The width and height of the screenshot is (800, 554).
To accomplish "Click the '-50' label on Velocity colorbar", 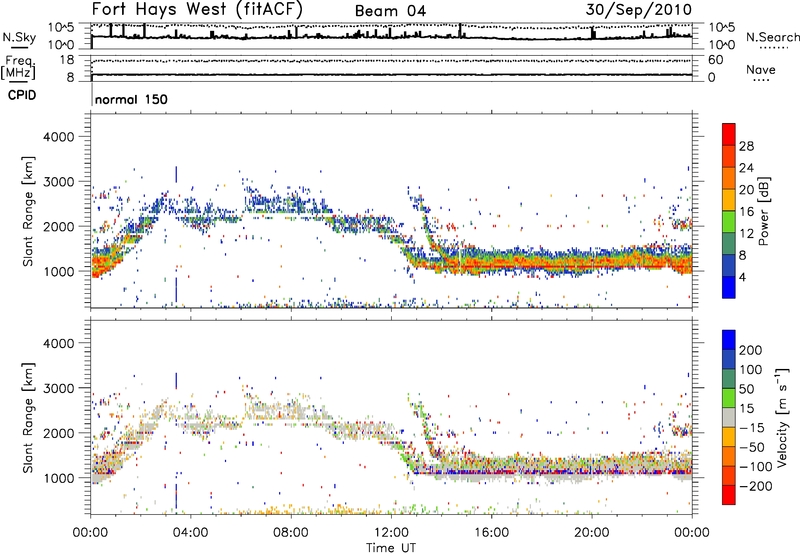I will pos(751,447).
